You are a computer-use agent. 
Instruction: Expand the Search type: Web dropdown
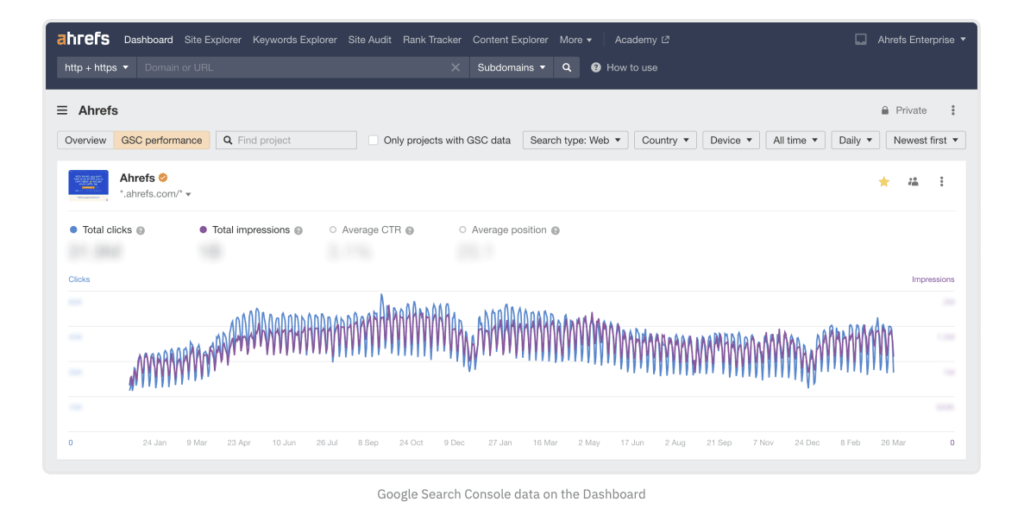[x=575, y=141]
